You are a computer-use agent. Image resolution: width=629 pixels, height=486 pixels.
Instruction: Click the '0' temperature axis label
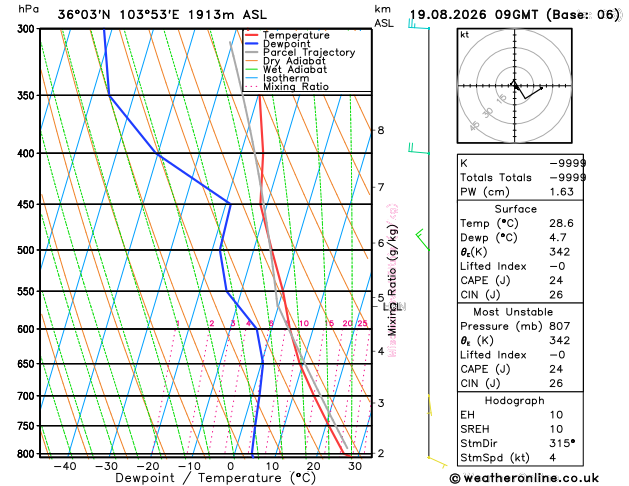[231, 466]
